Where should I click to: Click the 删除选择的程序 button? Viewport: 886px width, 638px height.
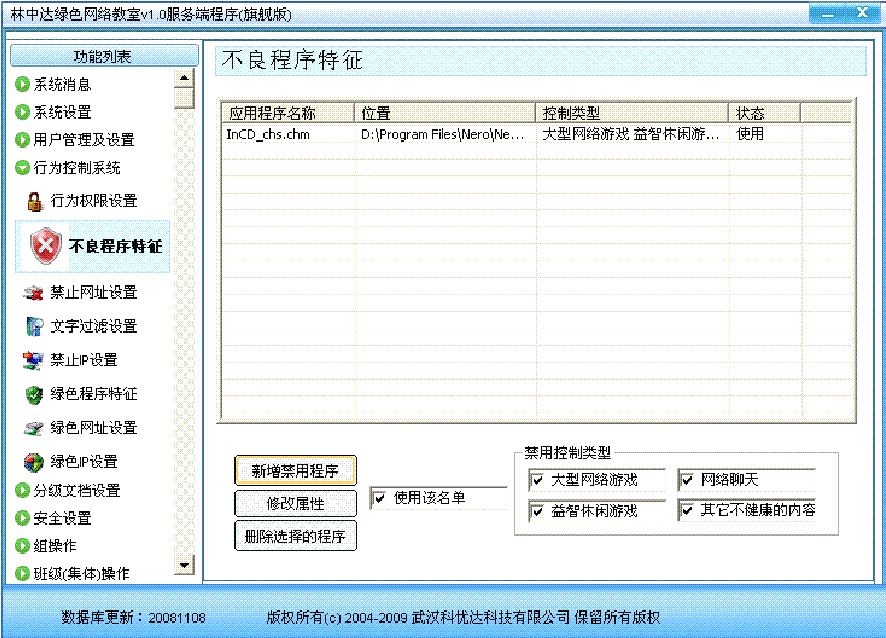[x=295, y=536]
